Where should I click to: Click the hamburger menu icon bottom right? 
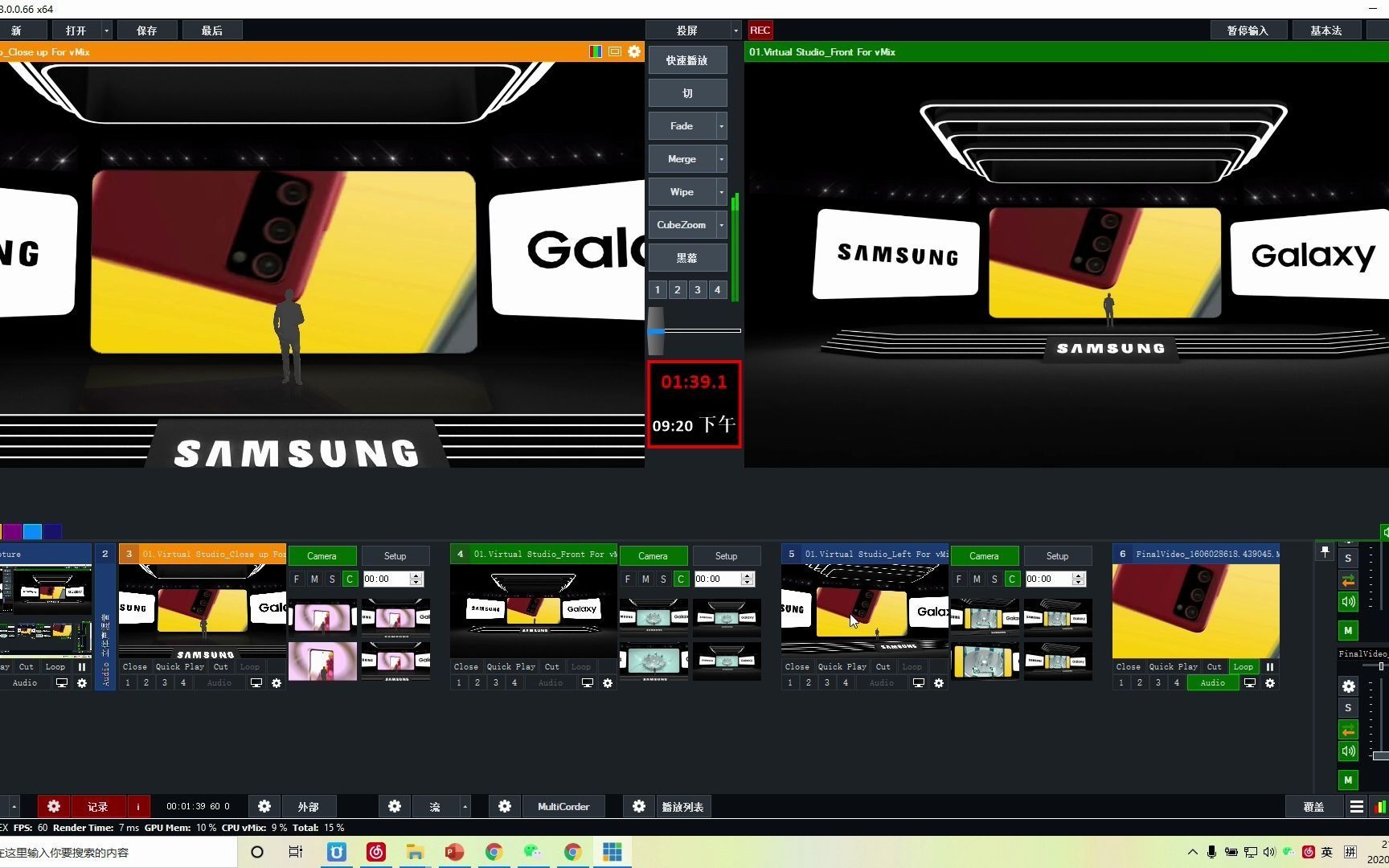pyautogui.click(x=1357, y=807)
